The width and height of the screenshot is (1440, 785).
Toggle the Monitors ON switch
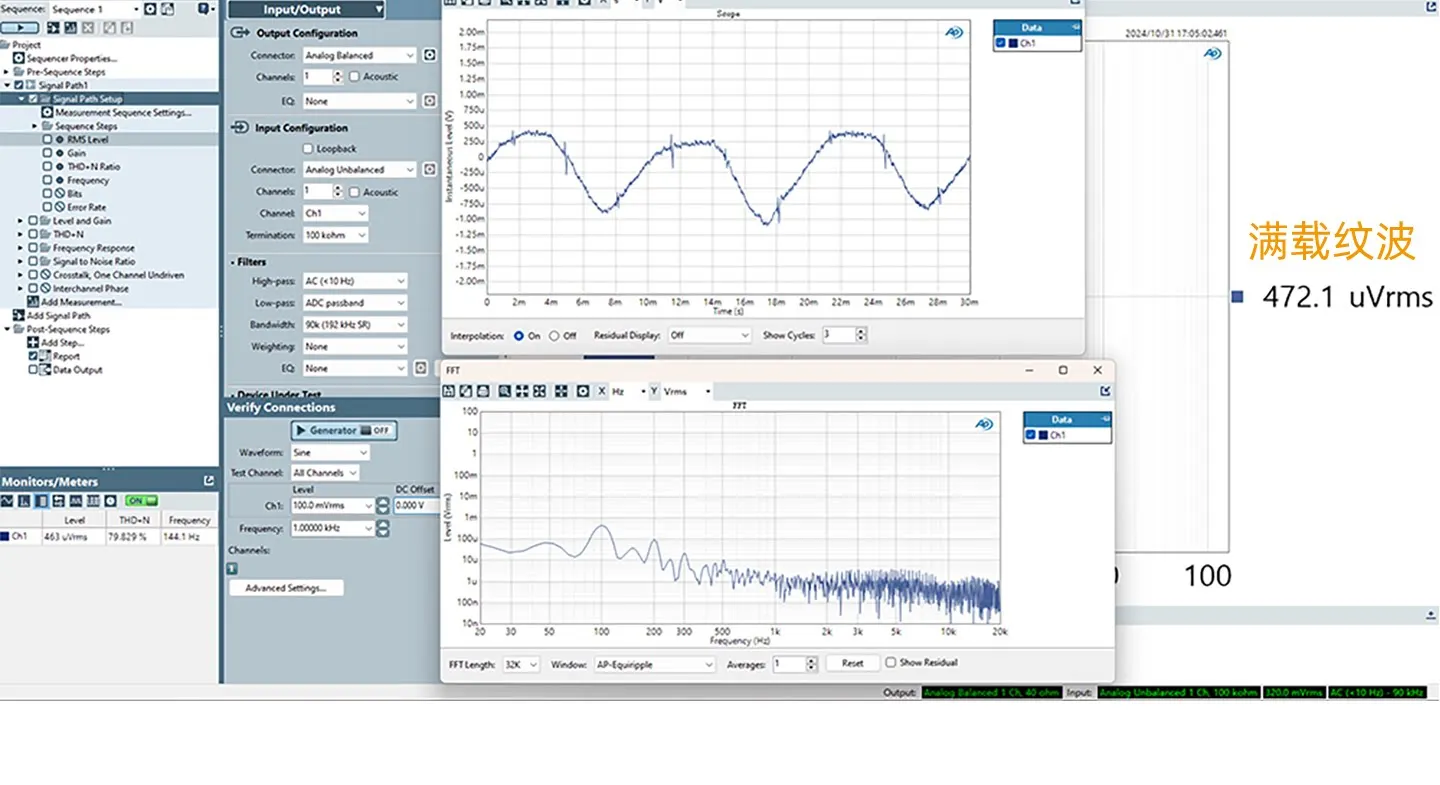tap(141, 500)
